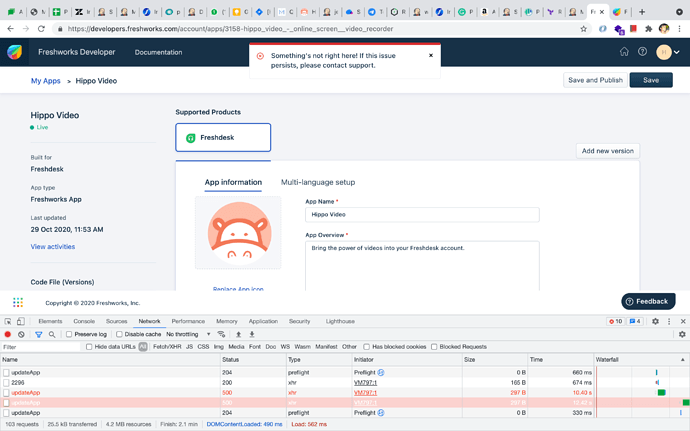Open the browser extensions puzzle icon

click(x=649, y=29)
